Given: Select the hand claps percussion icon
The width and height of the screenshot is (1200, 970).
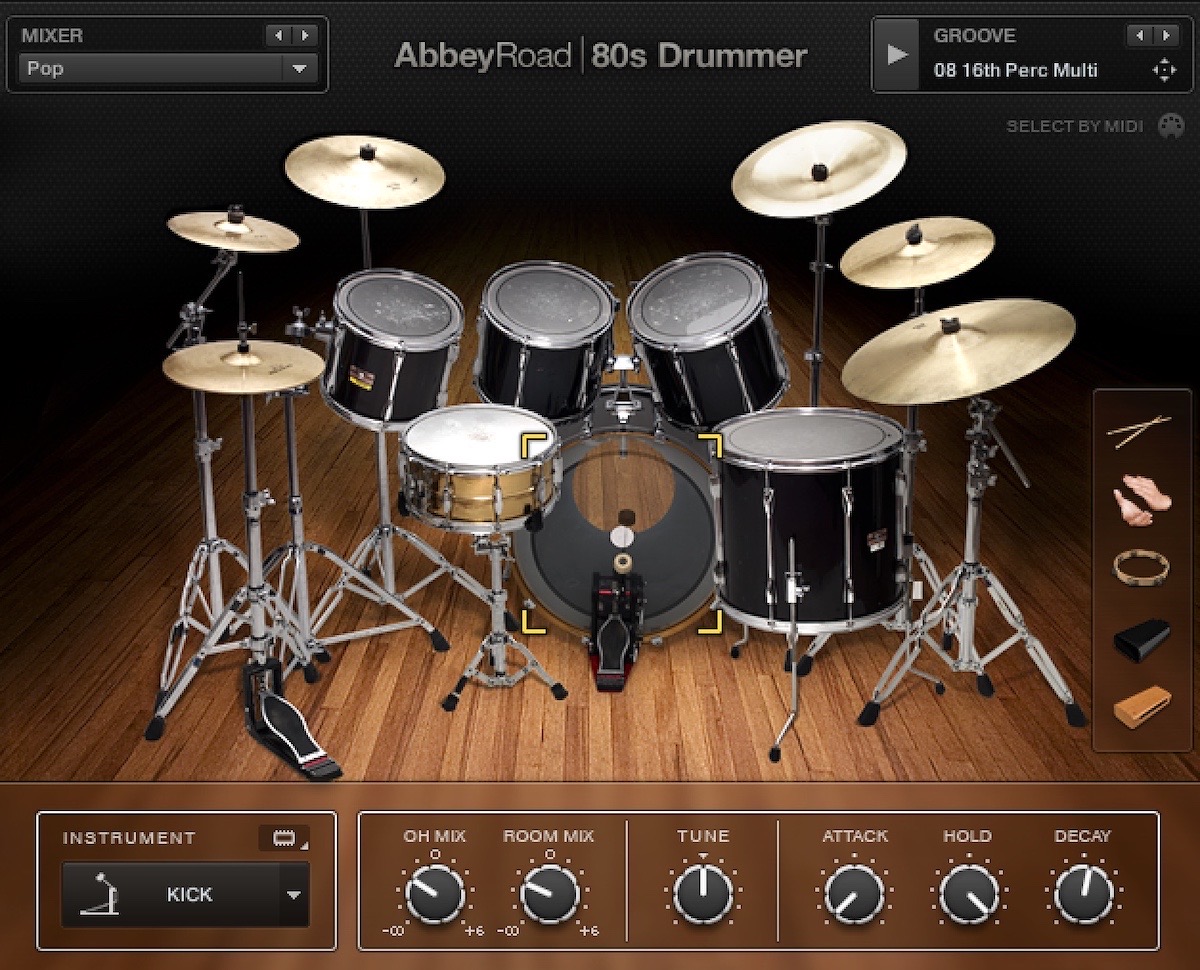Looking at the screenshot, I should point(1141,499).
